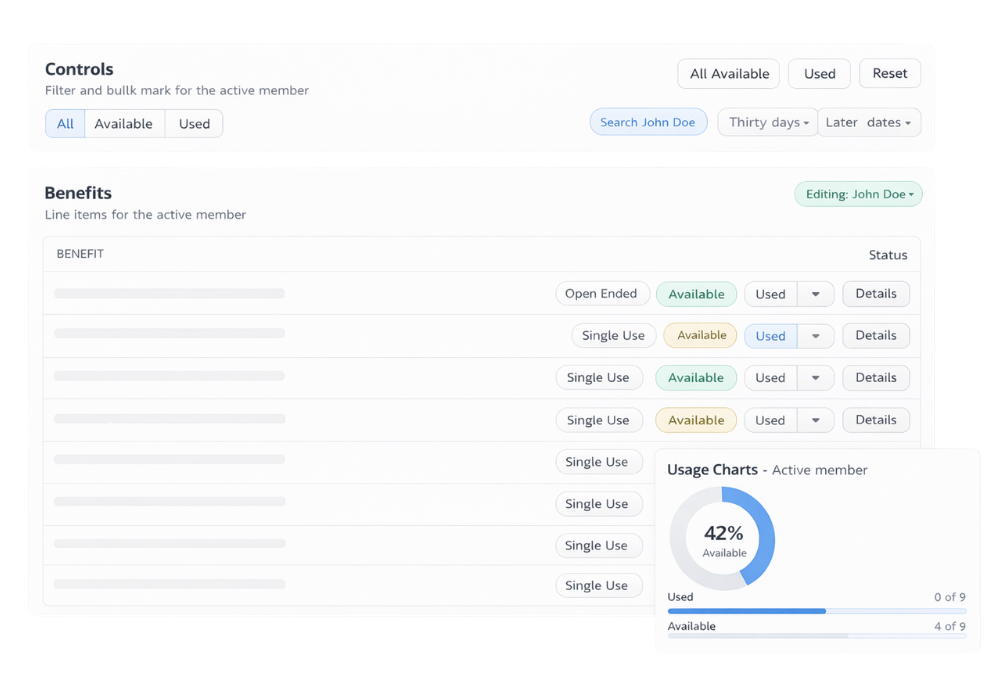The image size is (1000, 700).
Task: Select the All filter tab
Action: pyautogui.click(x=65, y=123)
